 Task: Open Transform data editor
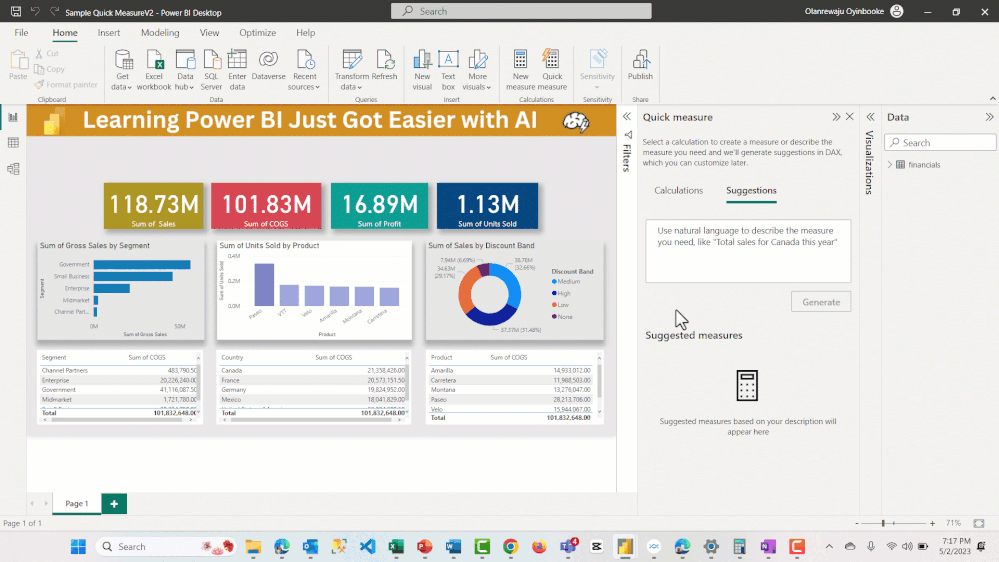point(352,60)
